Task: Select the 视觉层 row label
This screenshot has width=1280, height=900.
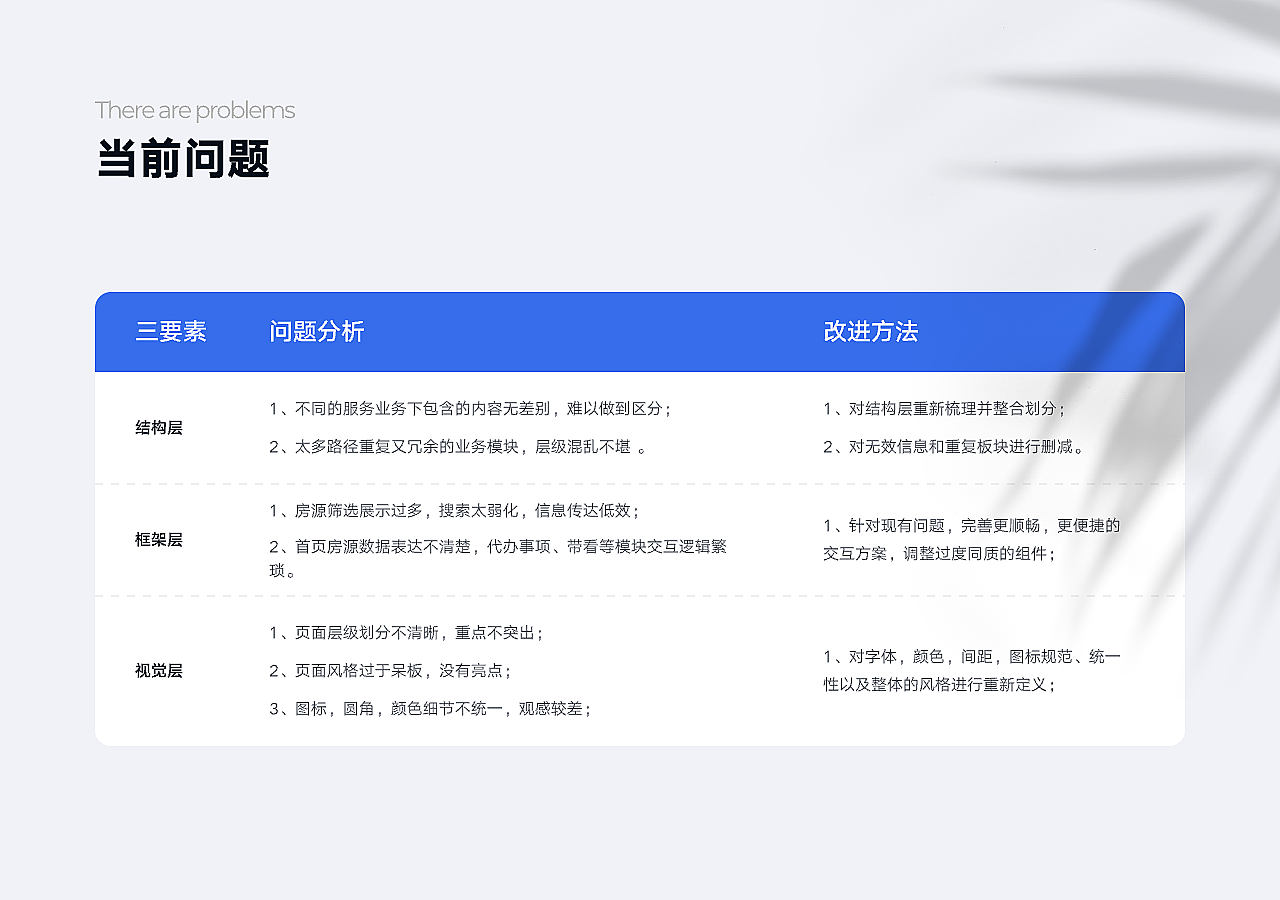Action: point(159,671)
